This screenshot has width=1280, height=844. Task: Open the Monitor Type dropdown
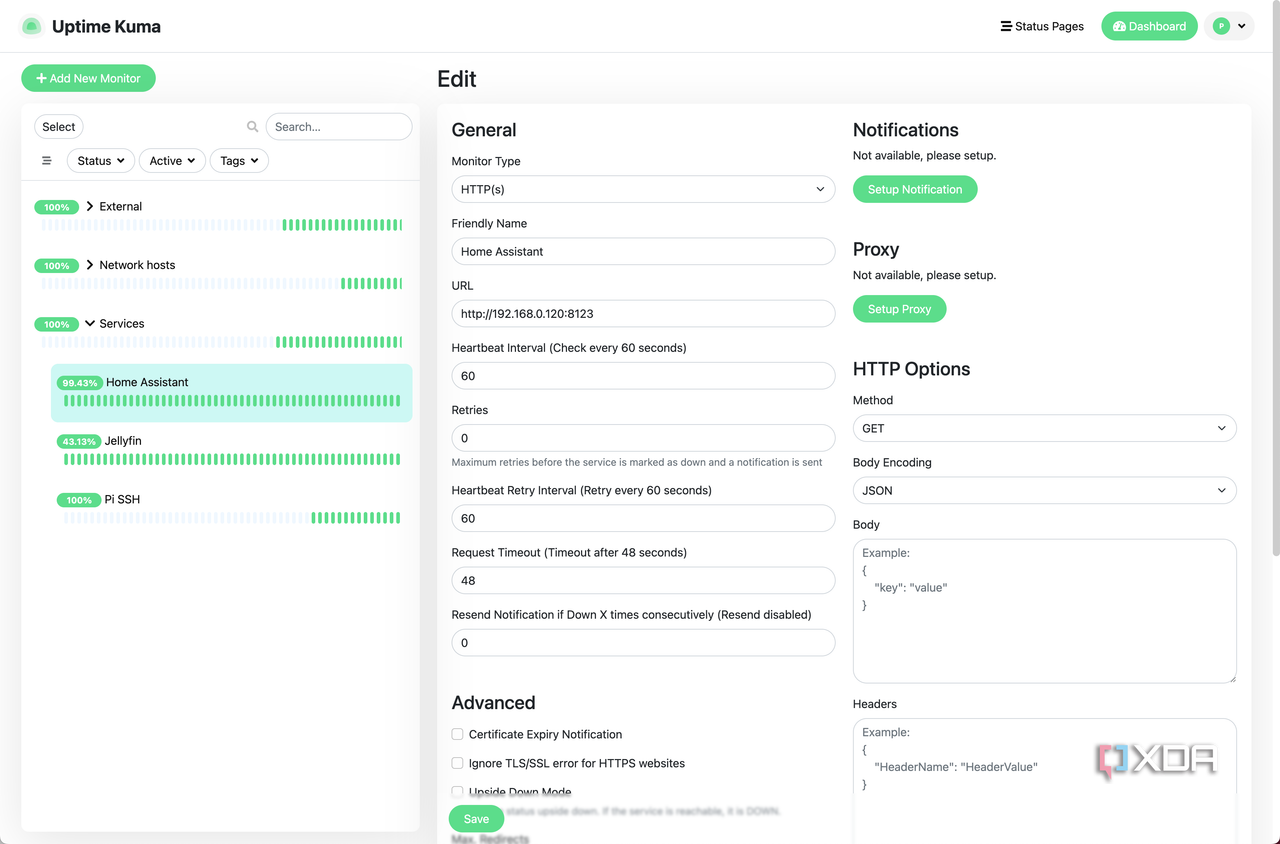(x=643, y=189)
